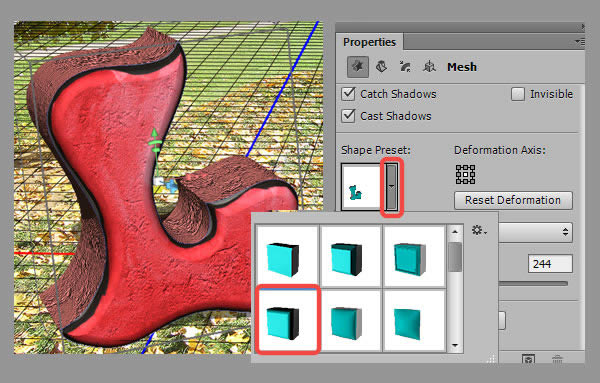Open the Shape Preset dropdown arrow
This screenshot has width=600, height=383.
391,187
